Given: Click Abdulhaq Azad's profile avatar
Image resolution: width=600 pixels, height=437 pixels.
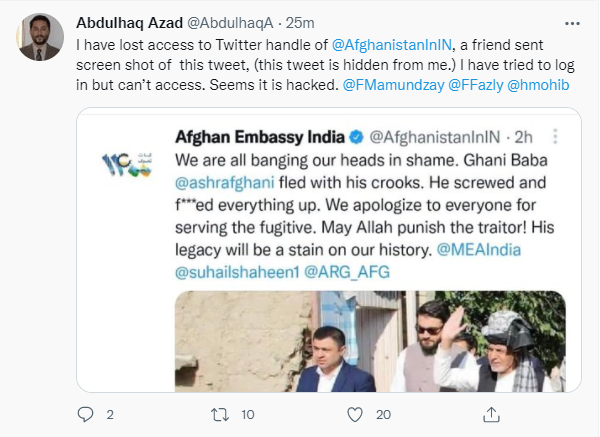Looking at the screenshot, I should tap(38, 38).
